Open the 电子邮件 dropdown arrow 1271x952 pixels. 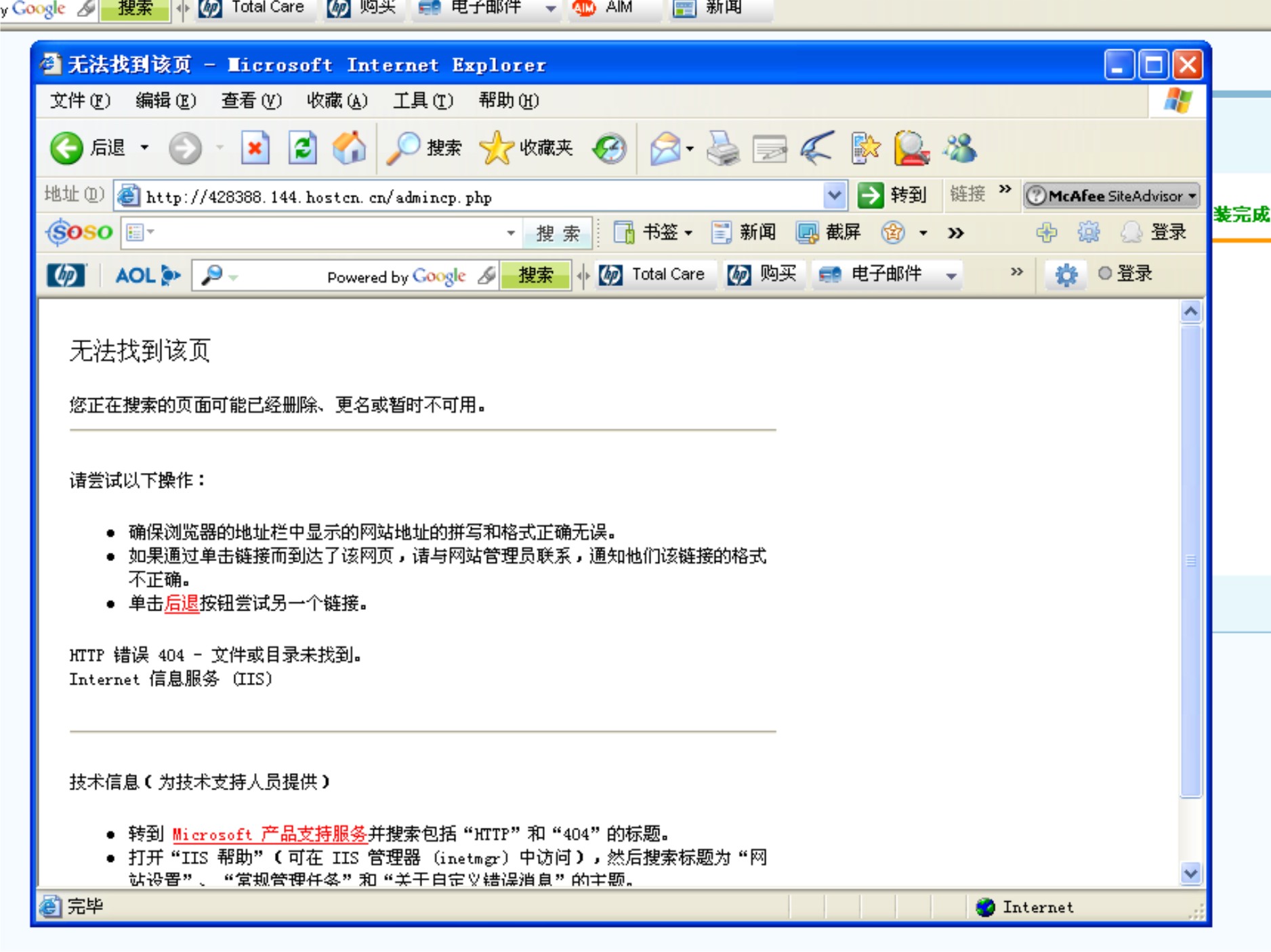[951, 276]
